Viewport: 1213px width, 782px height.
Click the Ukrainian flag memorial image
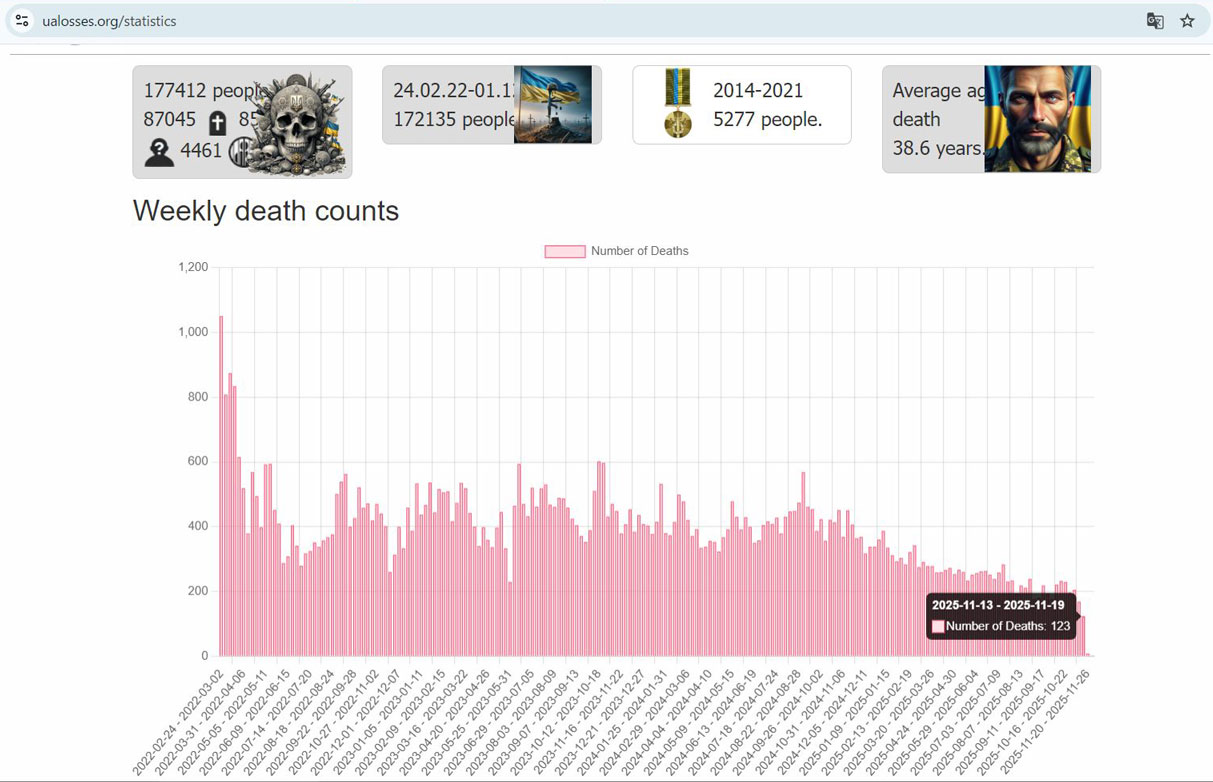pyautogui.click(x=552, y=105)
